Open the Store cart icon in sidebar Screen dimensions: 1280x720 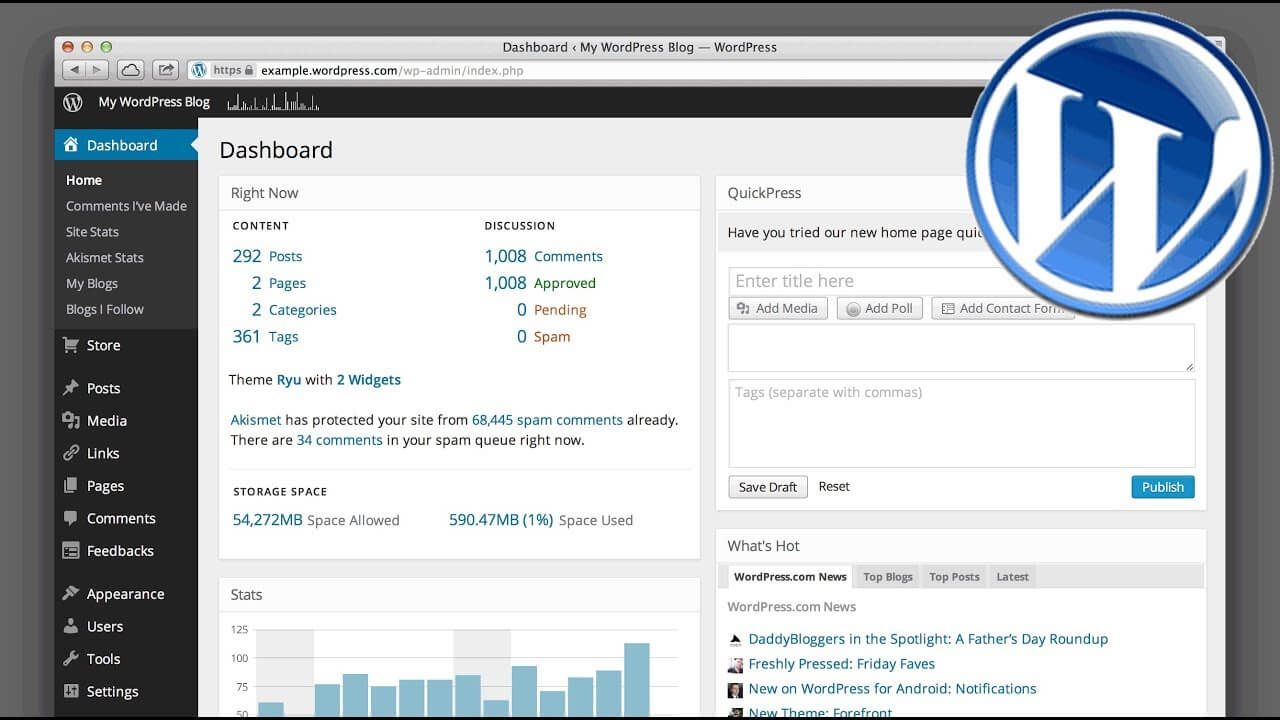(71, 345)
